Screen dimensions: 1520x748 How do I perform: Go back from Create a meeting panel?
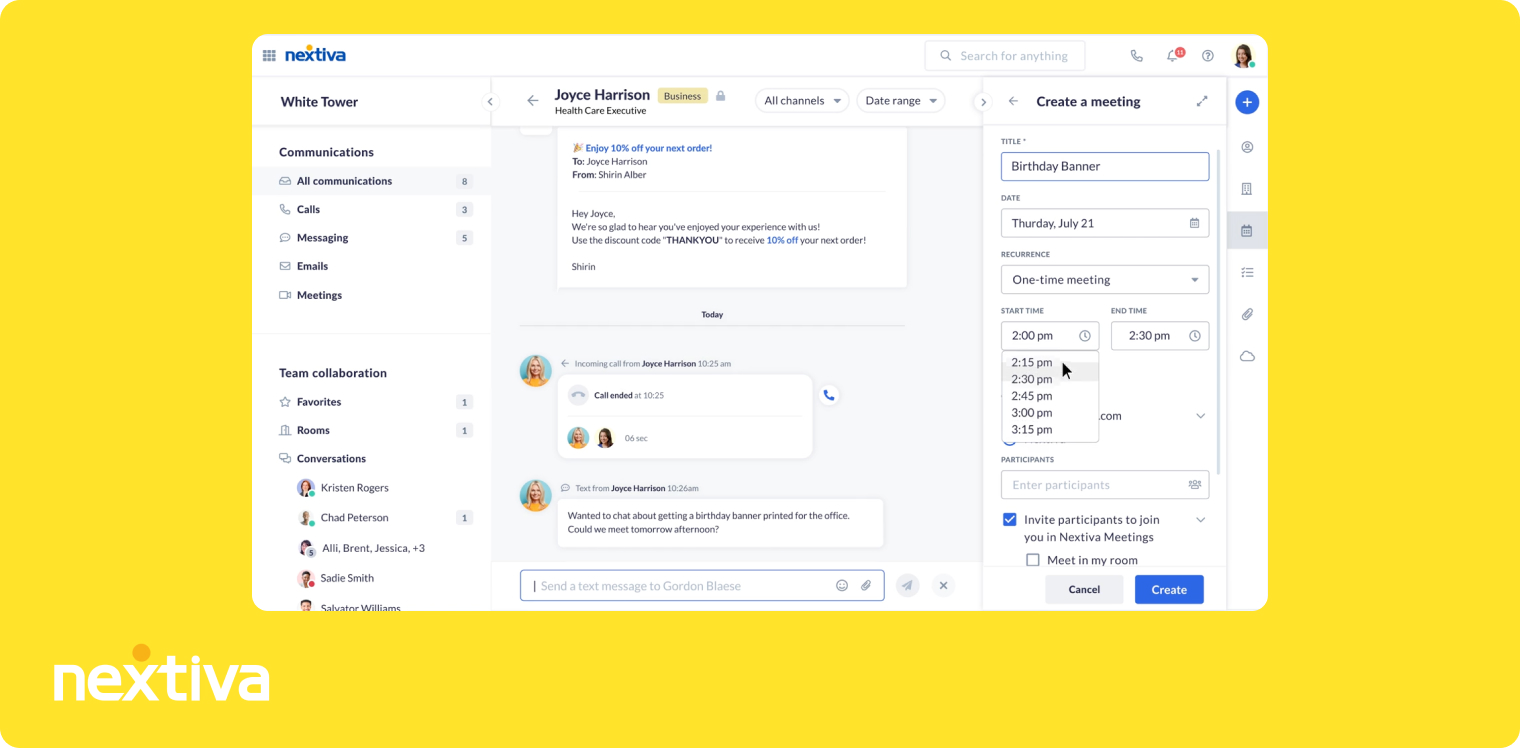click(x=1013, y=101)
